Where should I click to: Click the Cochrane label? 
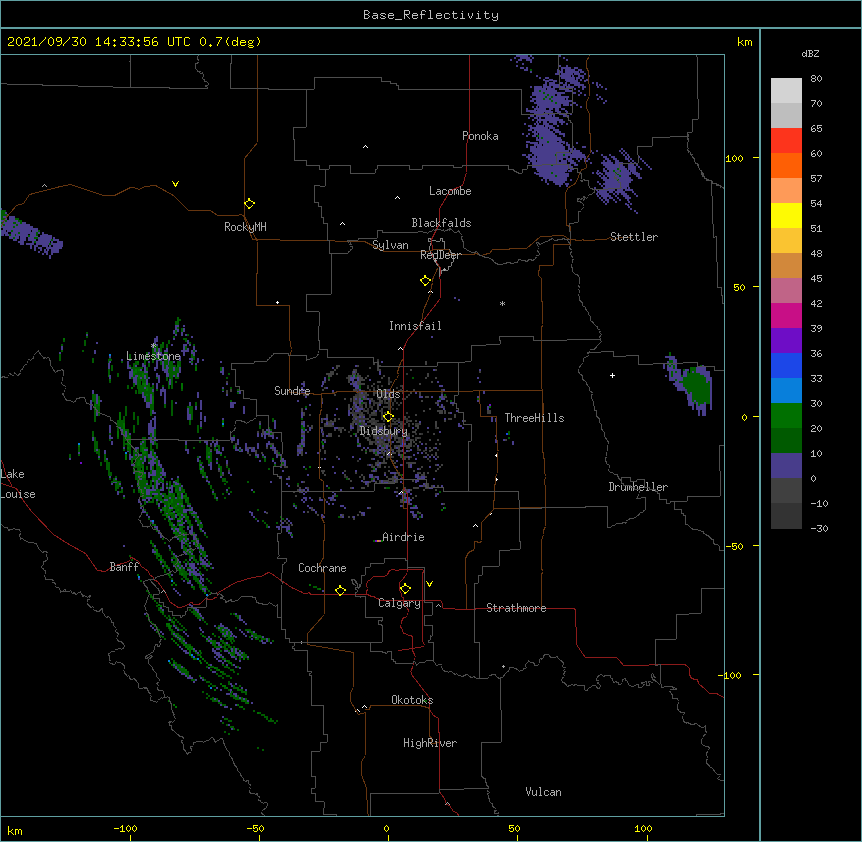[x=322, y=568]
